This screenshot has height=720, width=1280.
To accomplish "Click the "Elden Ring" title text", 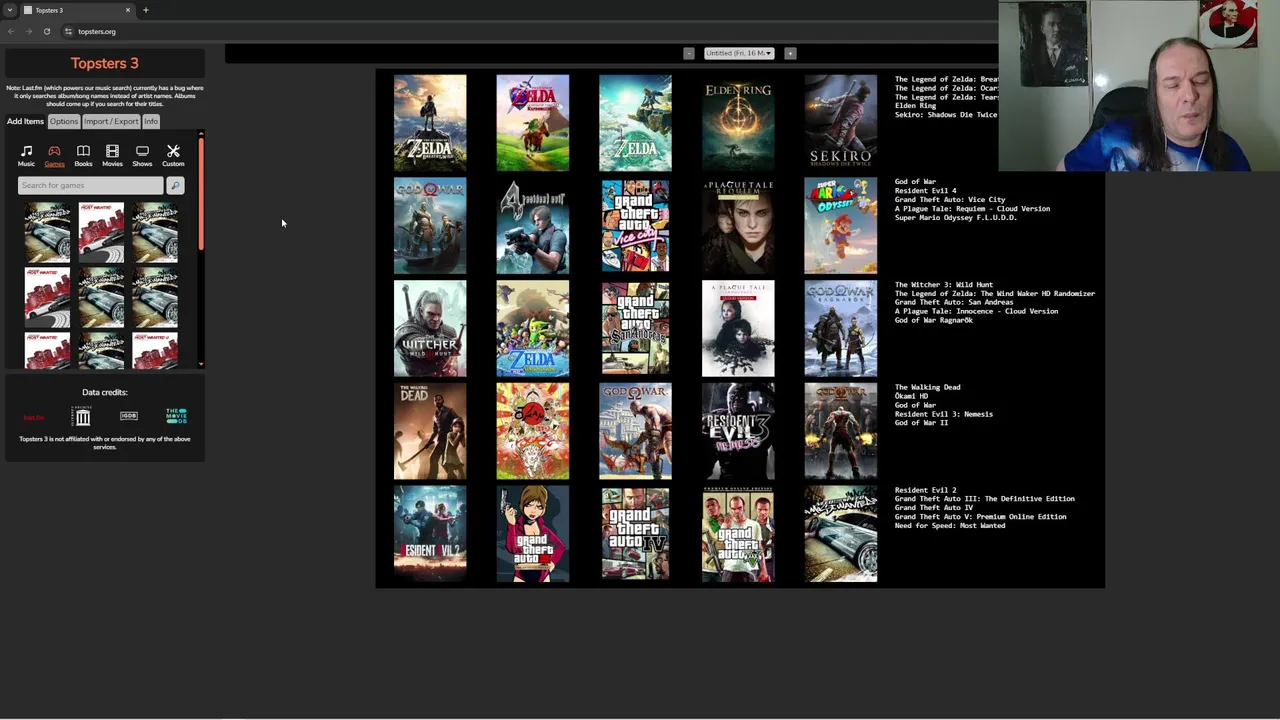I will click(915, 106).
